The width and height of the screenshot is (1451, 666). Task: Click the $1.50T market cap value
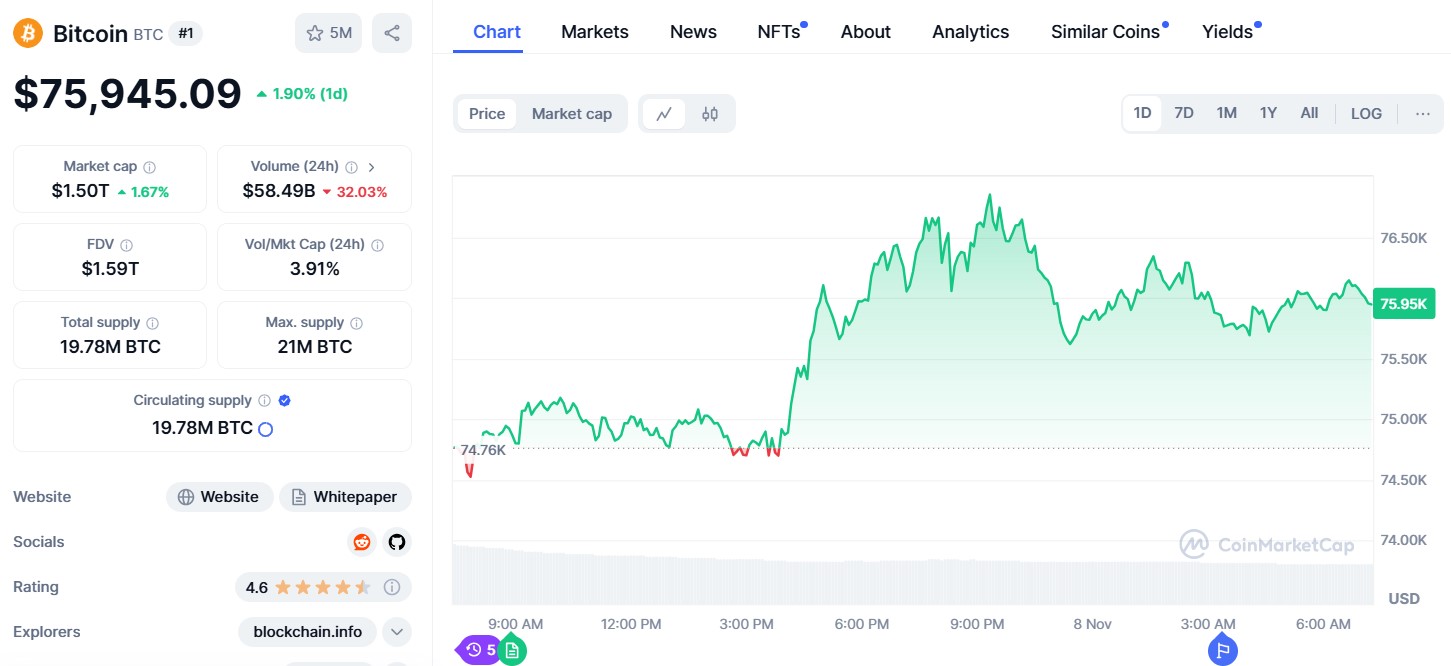click(x=80, y=191)
